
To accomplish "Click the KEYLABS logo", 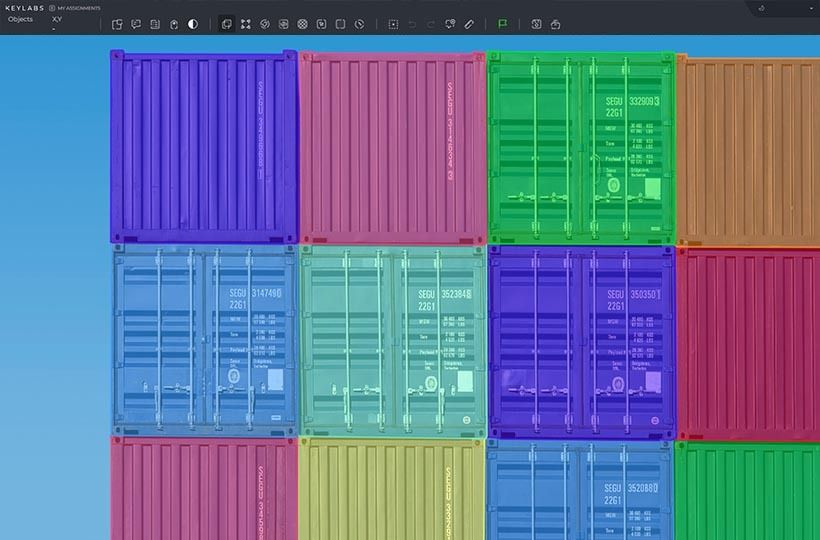I will coord(22,8).
